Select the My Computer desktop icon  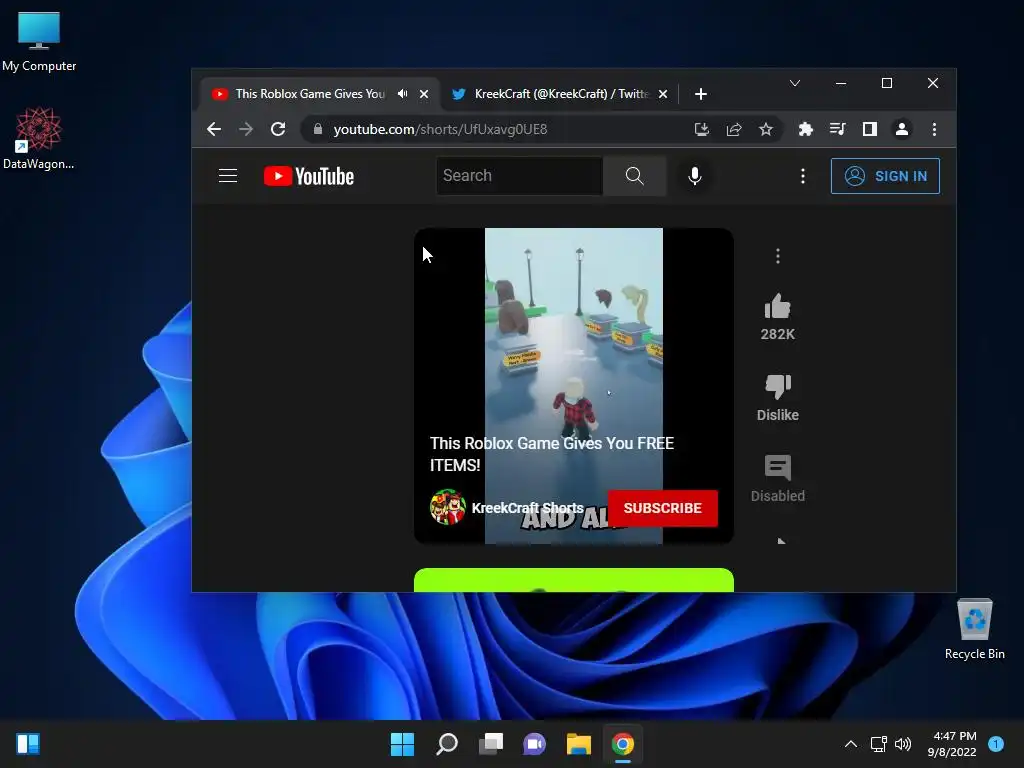tap(39, 42)
